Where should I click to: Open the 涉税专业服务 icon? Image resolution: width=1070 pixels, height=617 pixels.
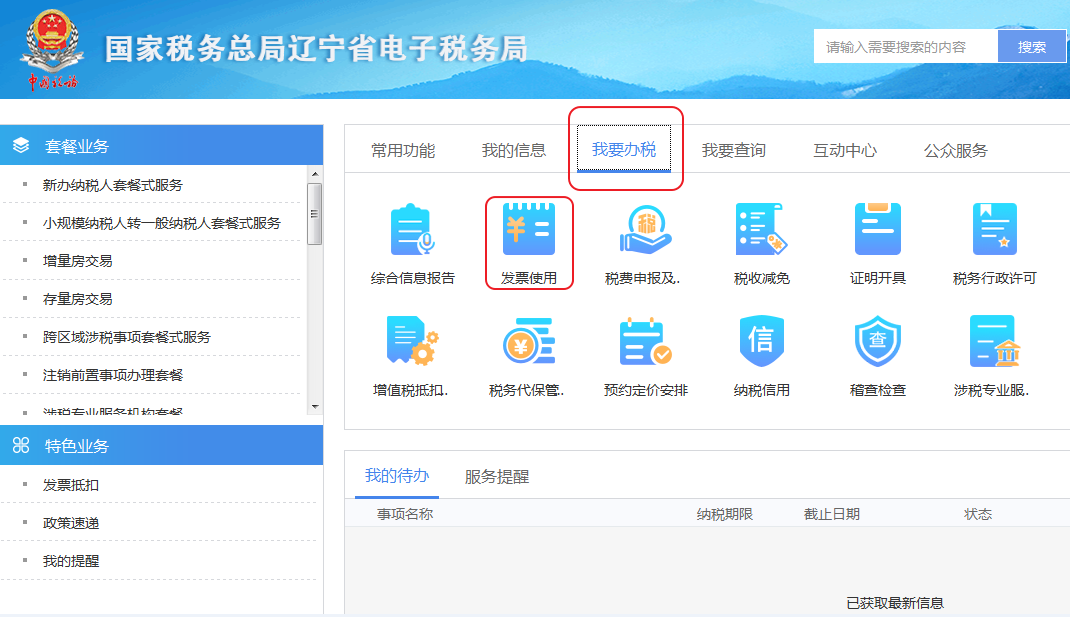994,341
